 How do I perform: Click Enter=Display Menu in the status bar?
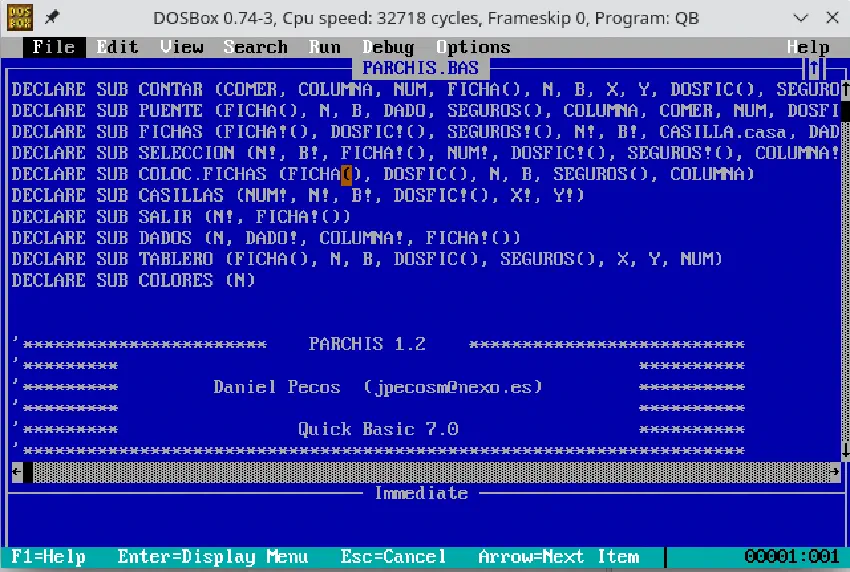212,557
